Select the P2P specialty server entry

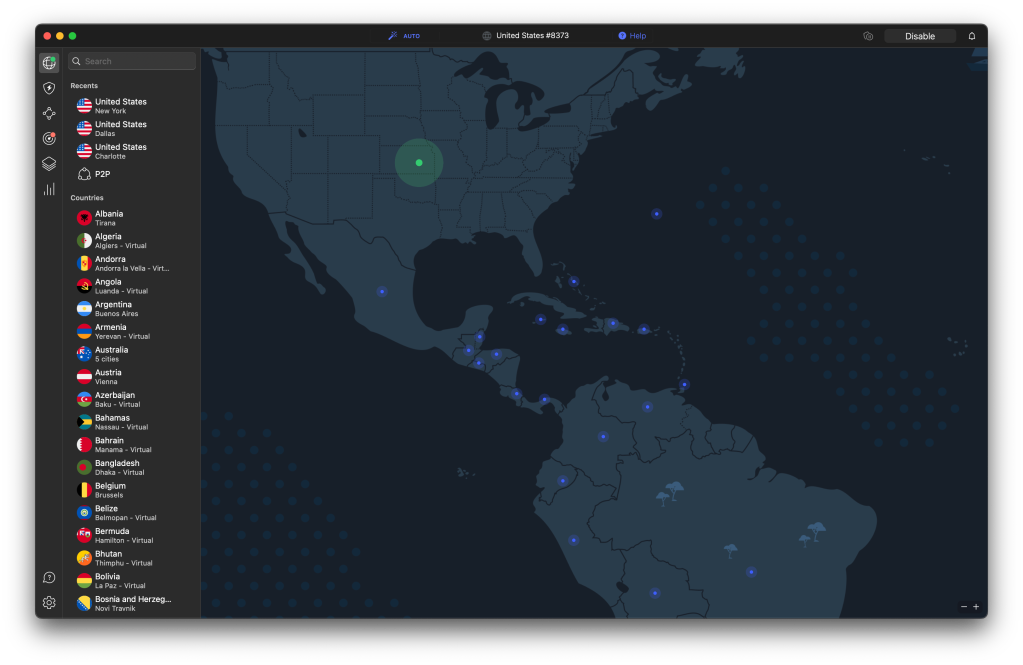coord(101,174)
